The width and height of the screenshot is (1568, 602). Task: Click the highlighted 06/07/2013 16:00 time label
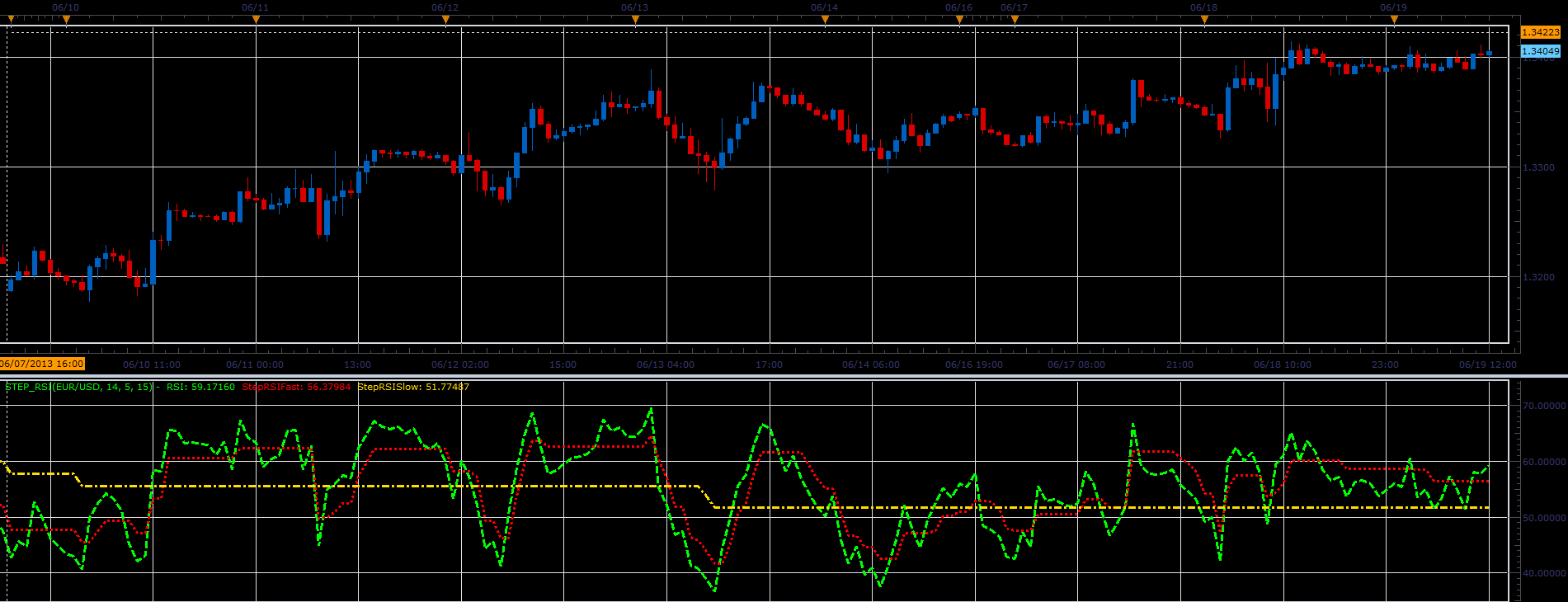coord(42,364)
